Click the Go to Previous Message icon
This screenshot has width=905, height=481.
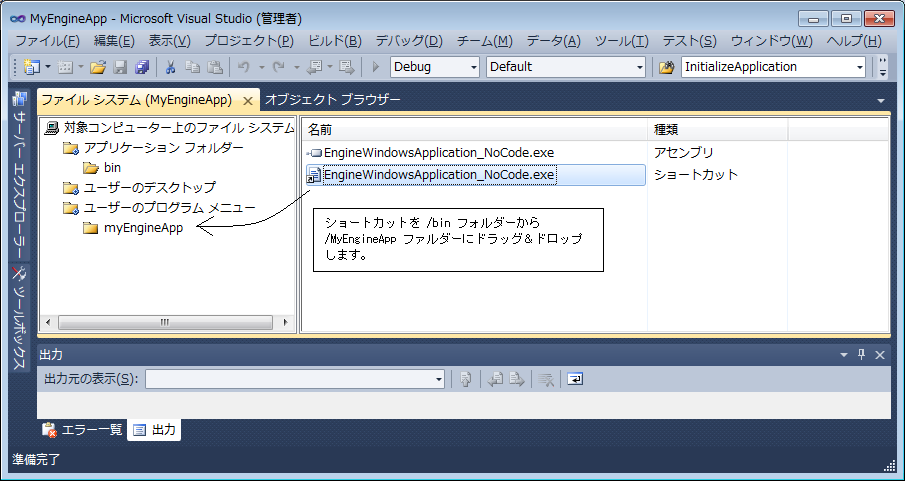495,379
